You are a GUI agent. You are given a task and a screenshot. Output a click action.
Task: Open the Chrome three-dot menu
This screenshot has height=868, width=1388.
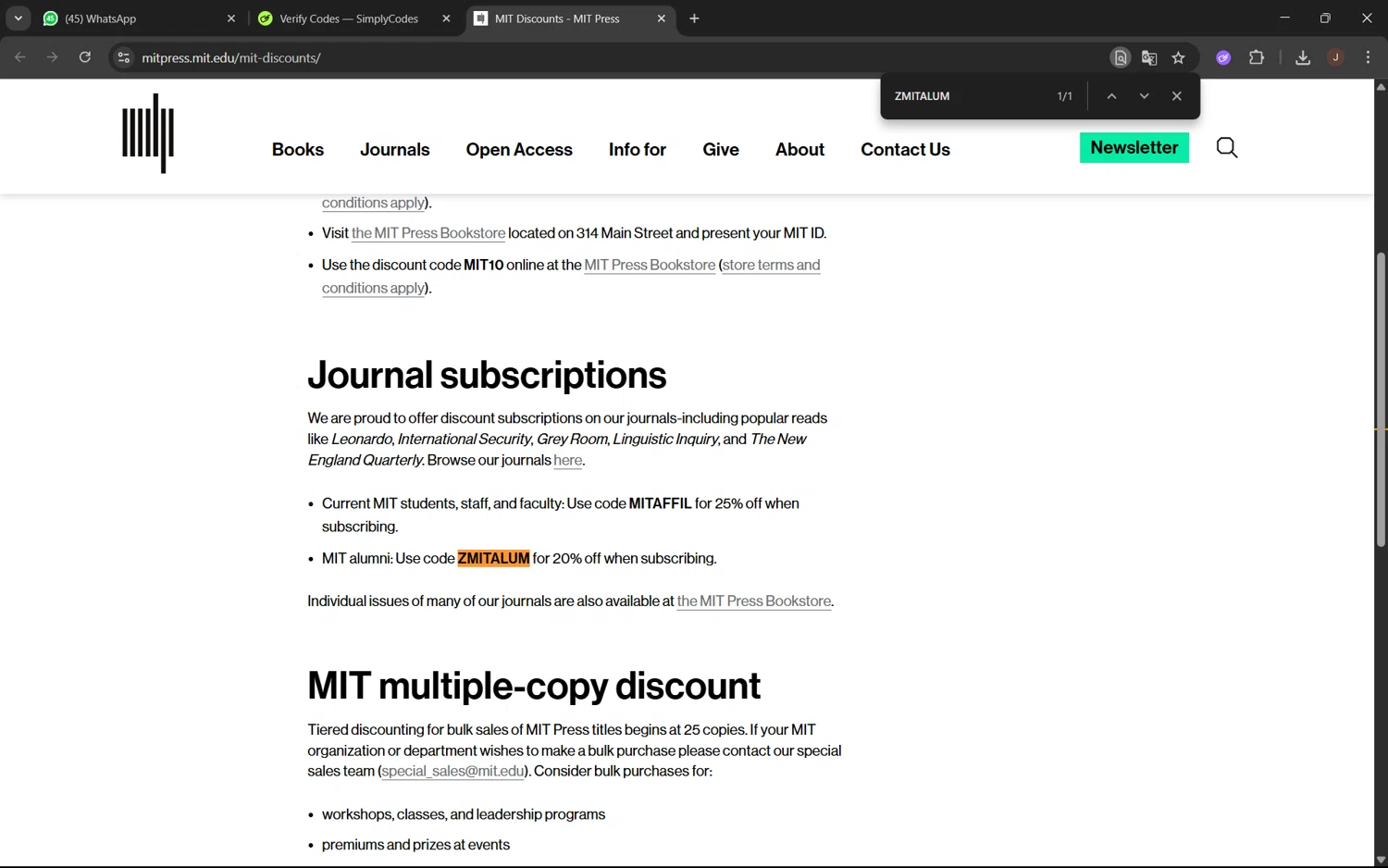click(x=1368, y=57)
